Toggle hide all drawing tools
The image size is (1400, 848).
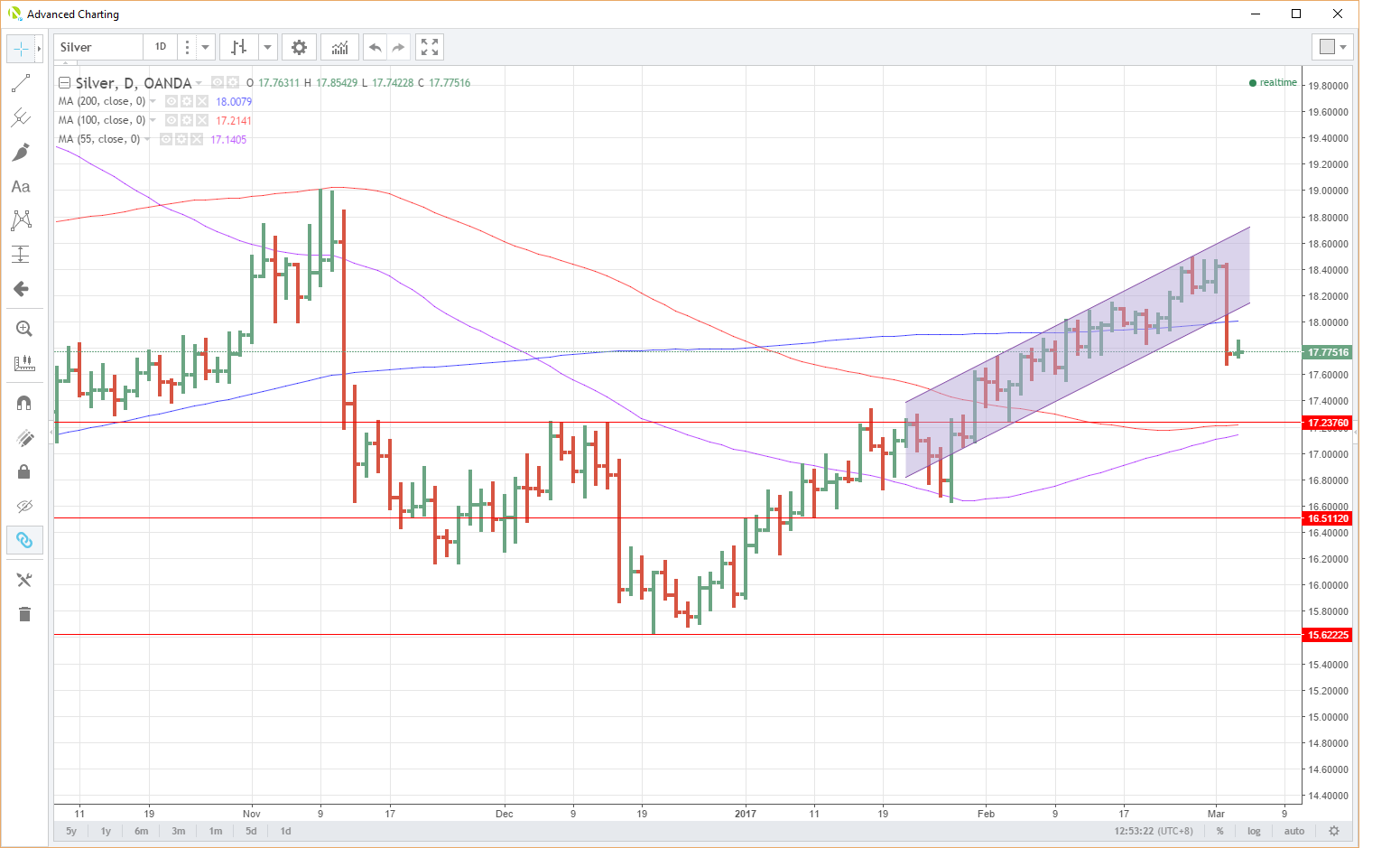point(24,506)
